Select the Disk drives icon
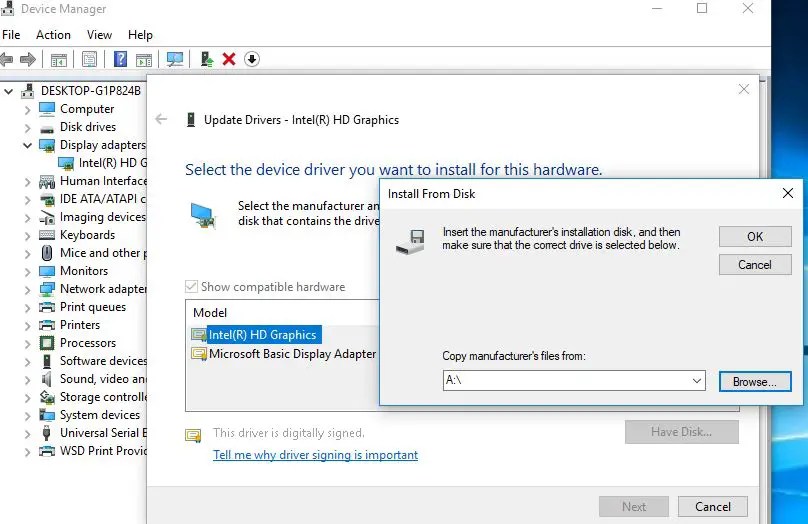808x524 pixels. (x=47, y=128)
